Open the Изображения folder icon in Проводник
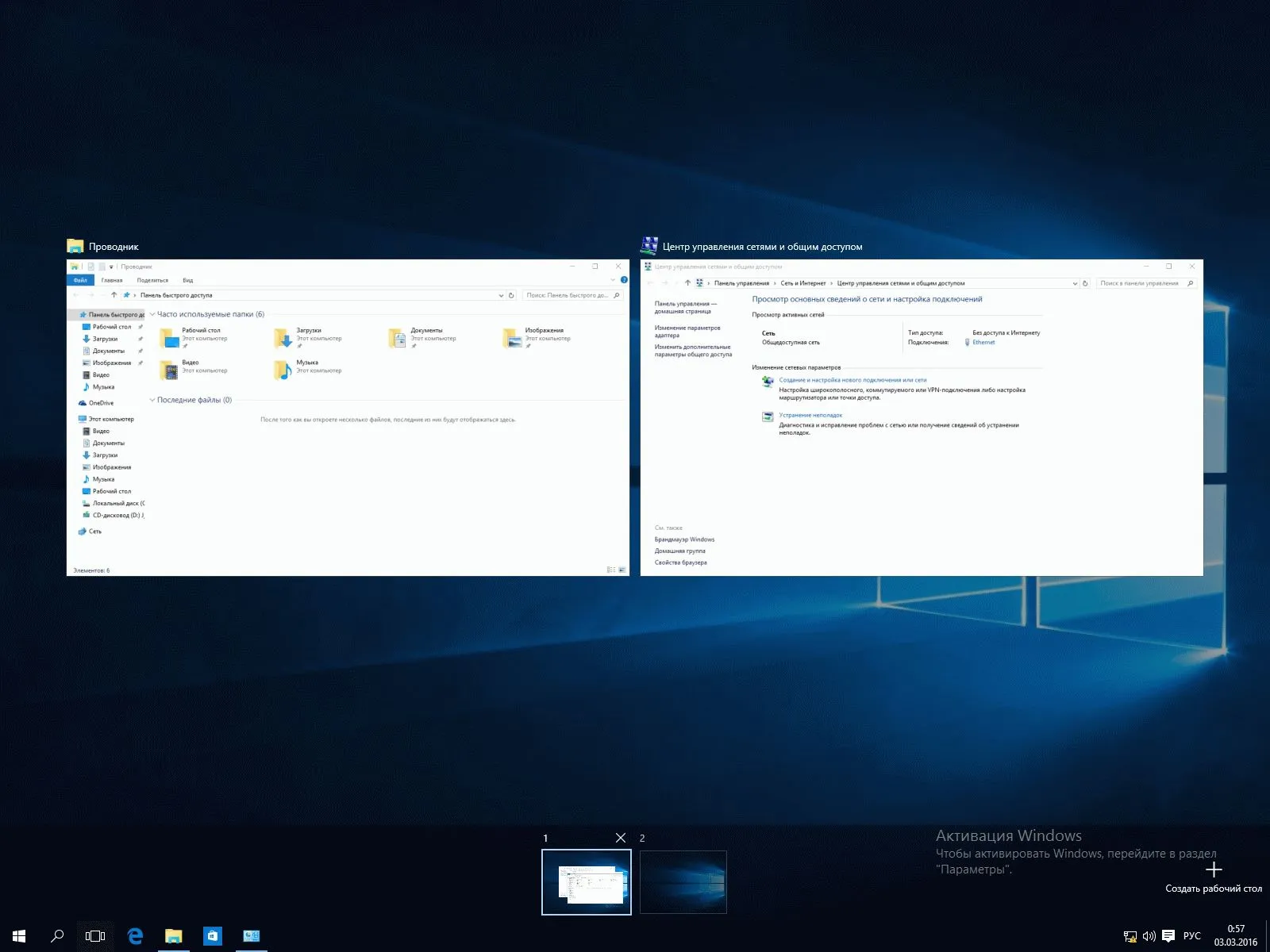This screenshot has height=952, width=1270. pos(513,338)
